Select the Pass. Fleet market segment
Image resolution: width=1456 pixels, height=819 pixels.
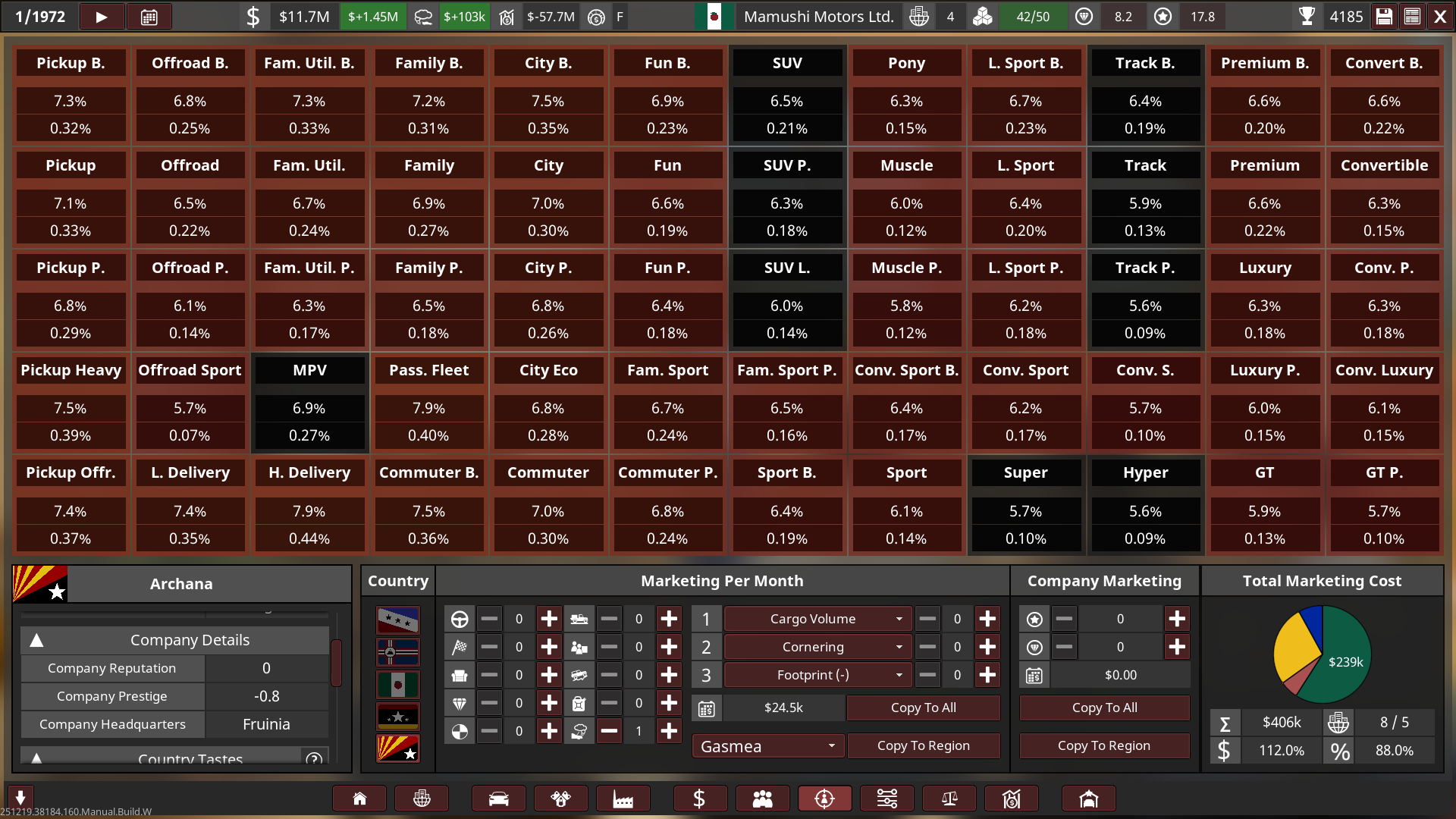point(428,370)
